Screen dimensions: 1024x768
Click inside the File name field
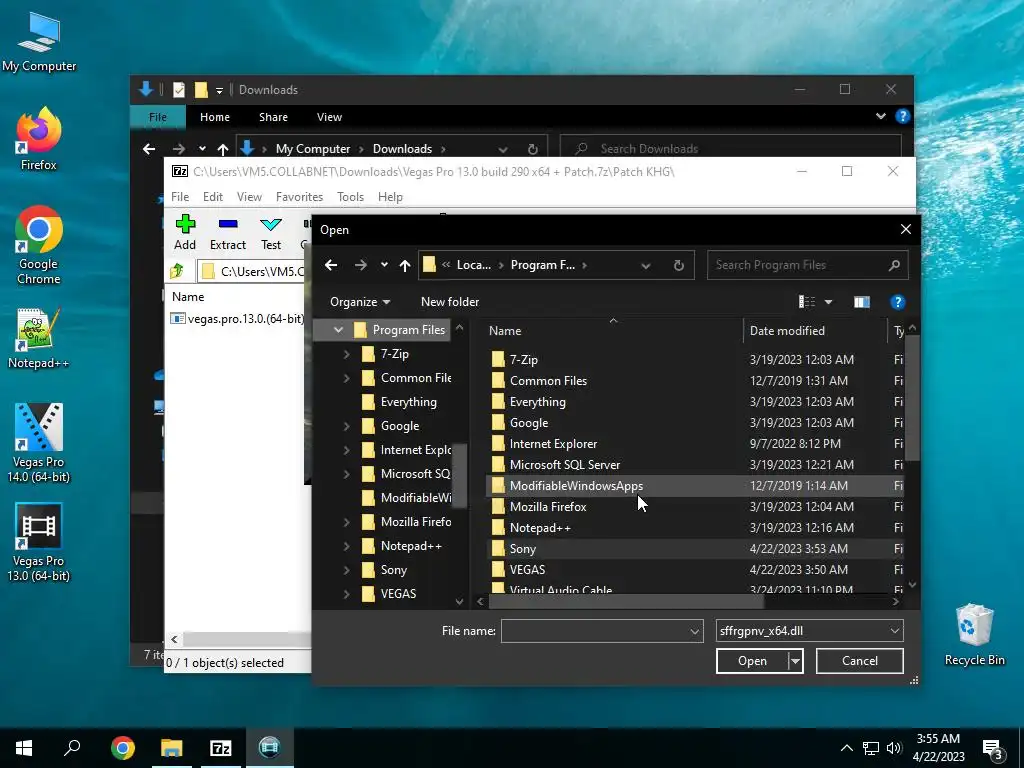[594, 632]
